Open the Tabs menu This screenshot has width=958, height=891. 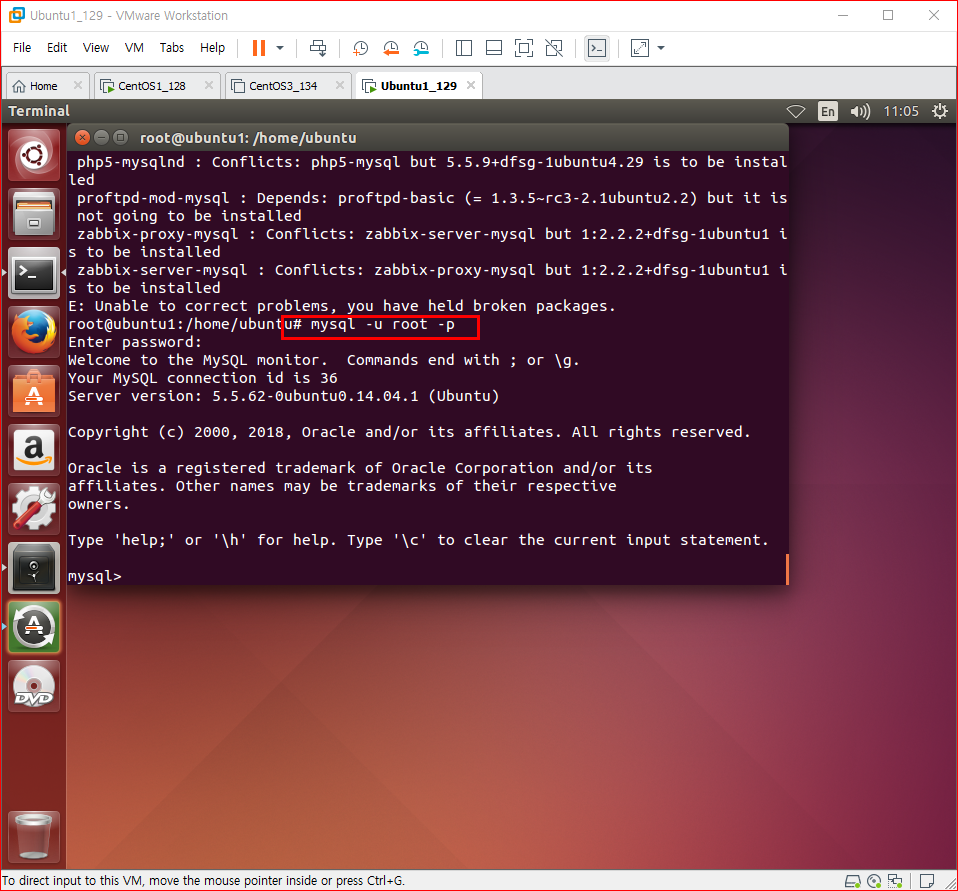172,48
